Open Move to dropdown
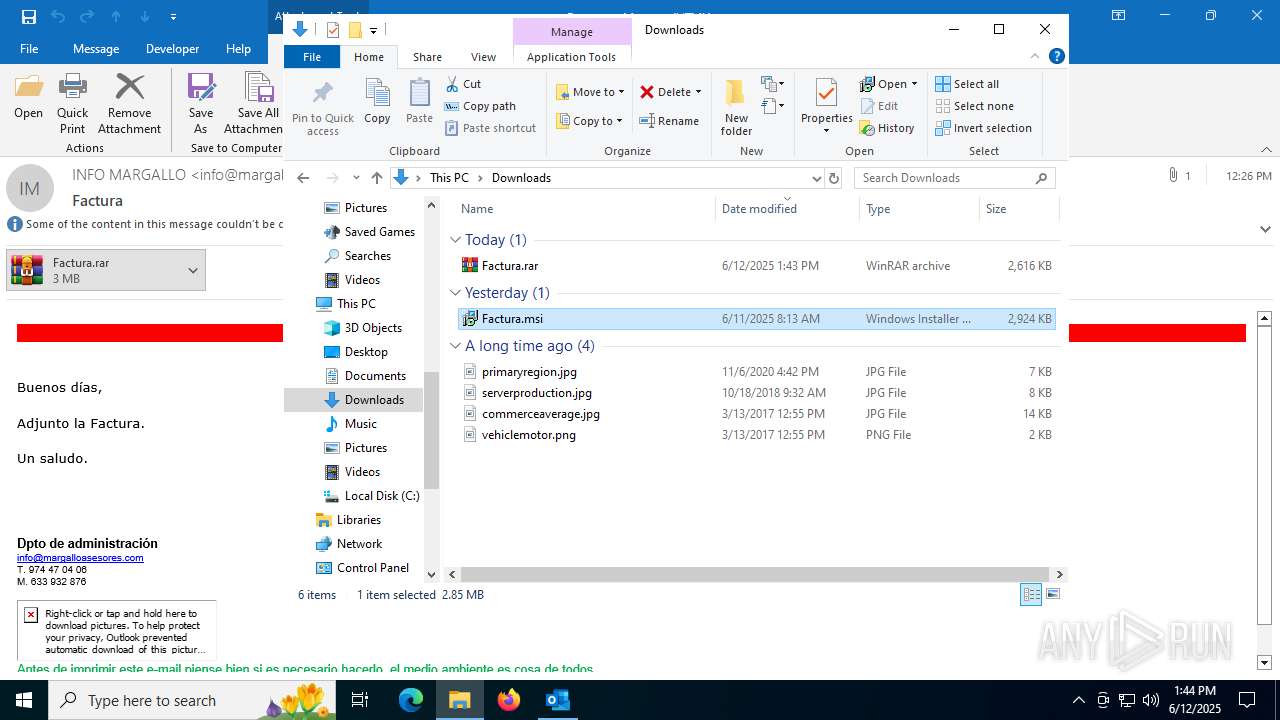Screen dimensions: 1280x720 click(590, 92)
